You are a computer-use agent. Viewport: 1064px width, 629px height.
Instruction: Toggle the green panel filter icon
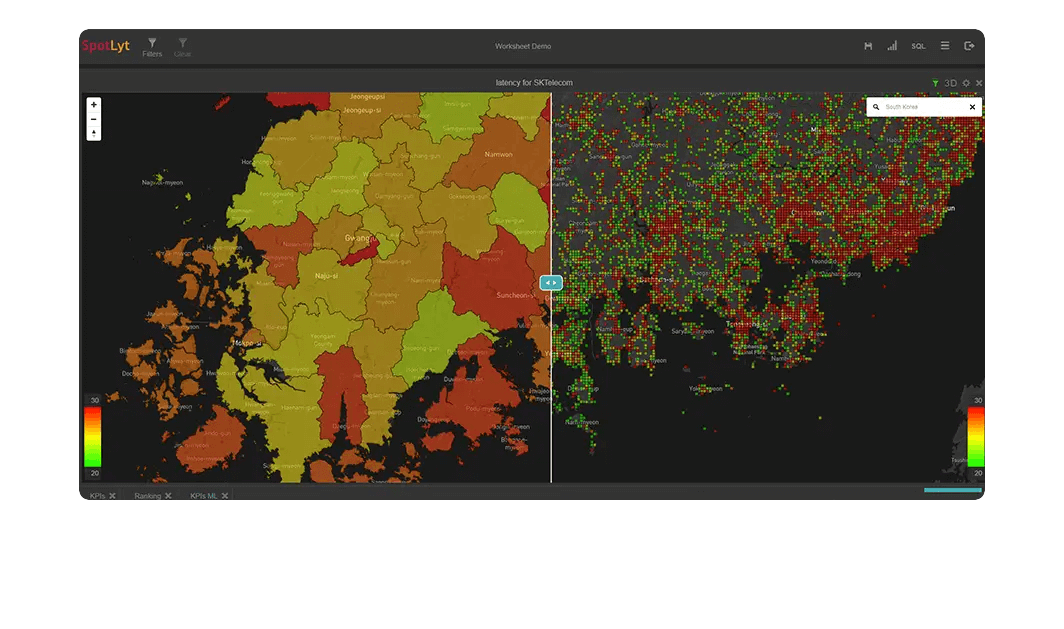pyautogui.click(x=935, y=83)
